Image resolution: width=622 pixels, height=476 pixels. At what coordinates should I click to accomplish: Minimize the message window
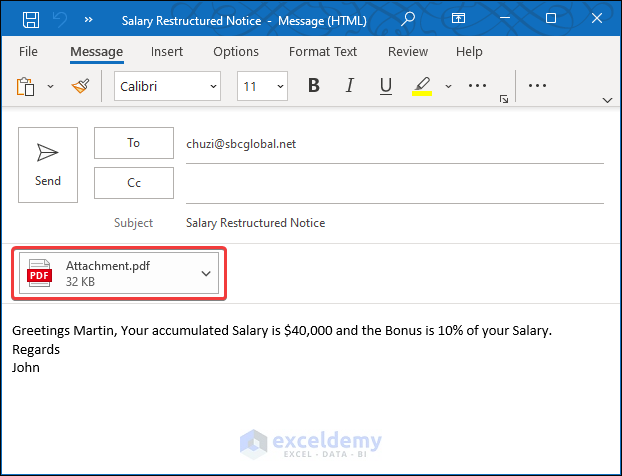(505, 18)
